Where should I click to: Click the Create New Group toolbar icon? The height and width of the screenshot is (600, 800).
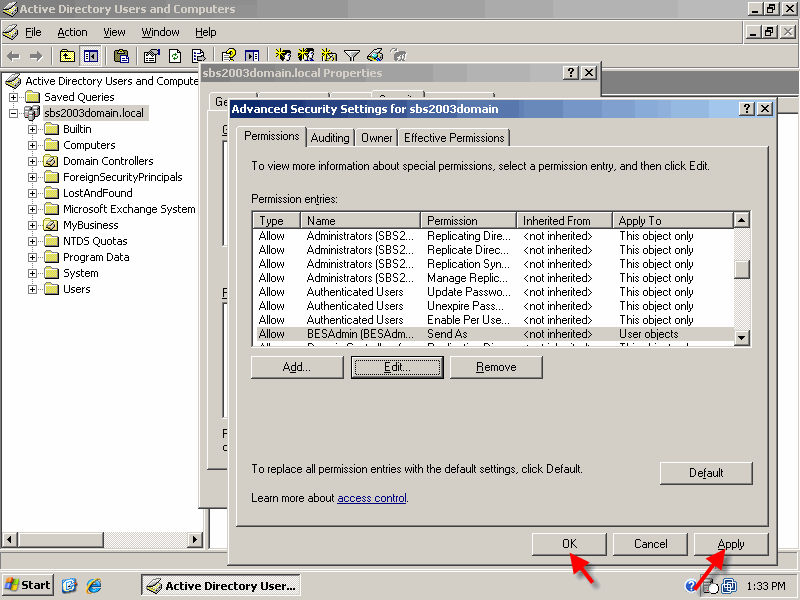click(x=306, y=55)
